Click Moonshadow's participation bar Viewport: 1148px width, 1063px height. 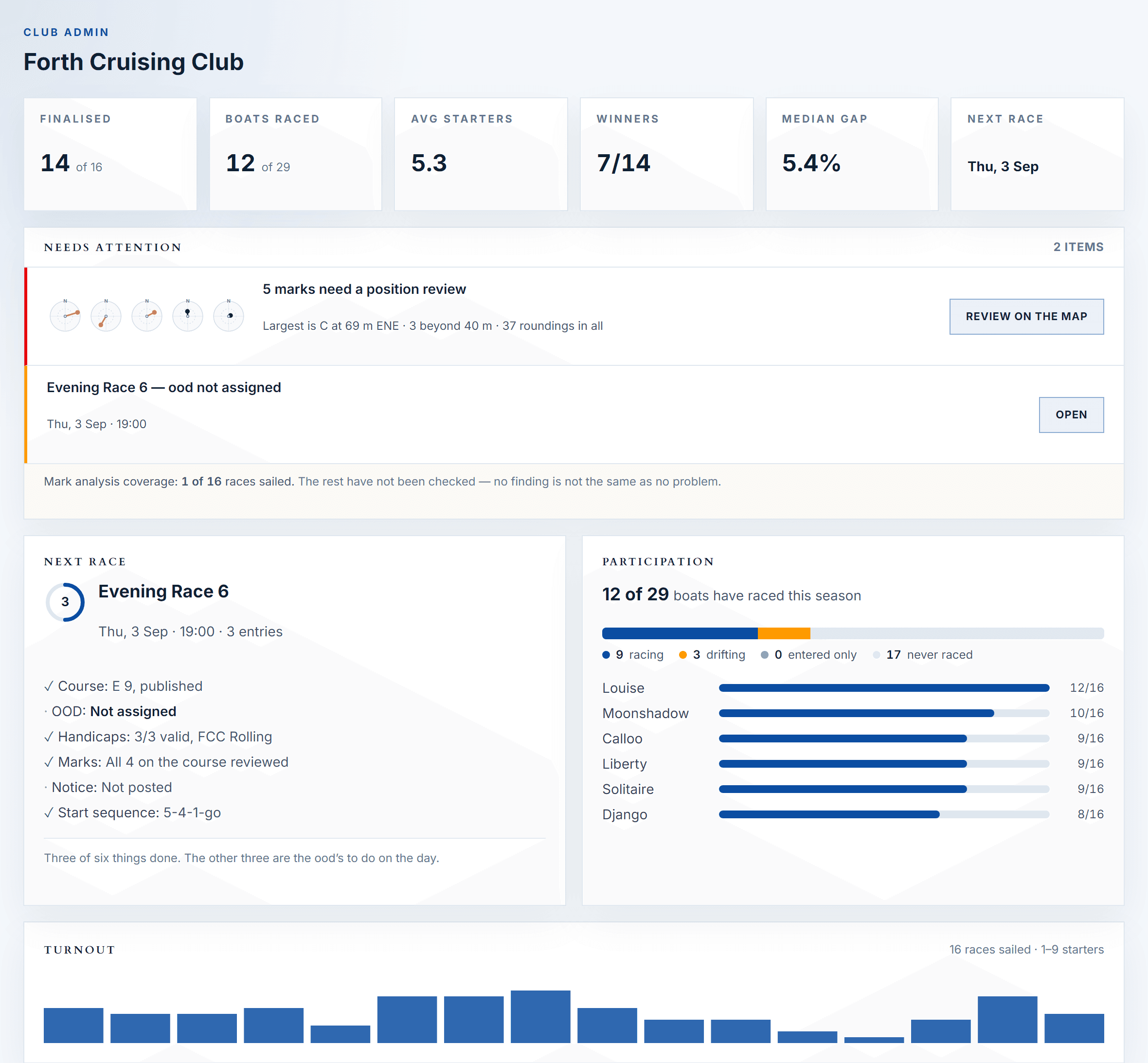[884, 713]
